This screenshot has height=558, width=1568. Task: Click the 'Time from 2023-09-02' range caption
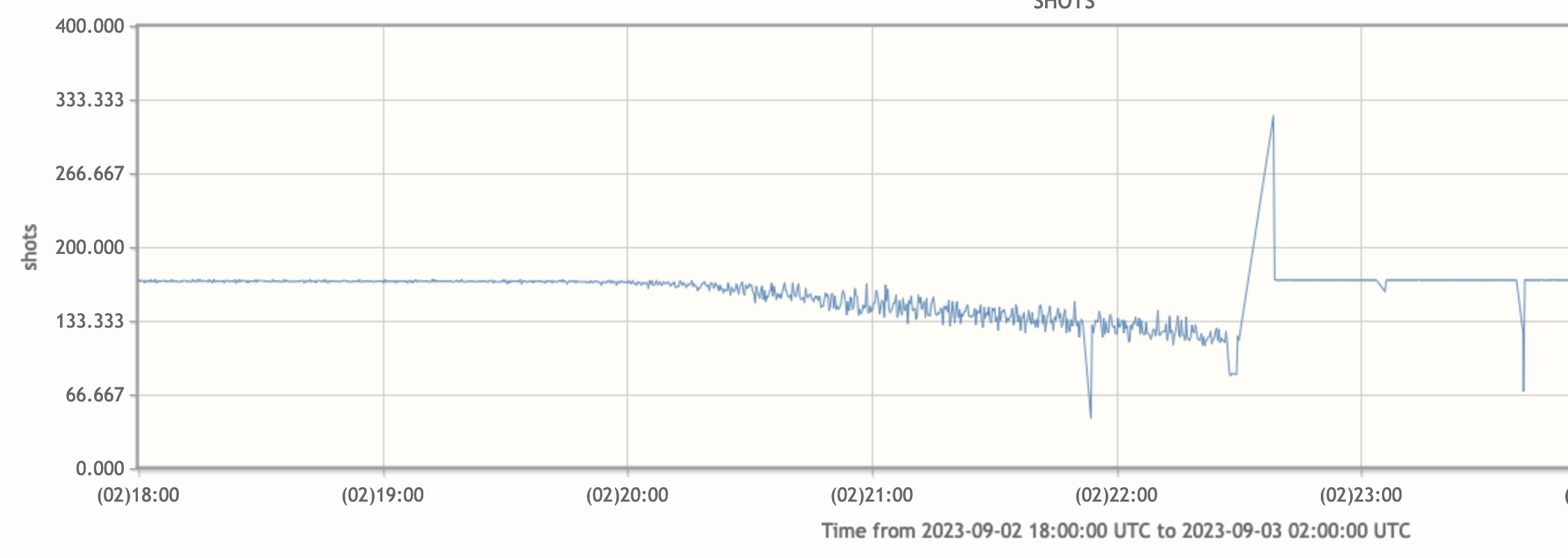[x=1115, y=531]
